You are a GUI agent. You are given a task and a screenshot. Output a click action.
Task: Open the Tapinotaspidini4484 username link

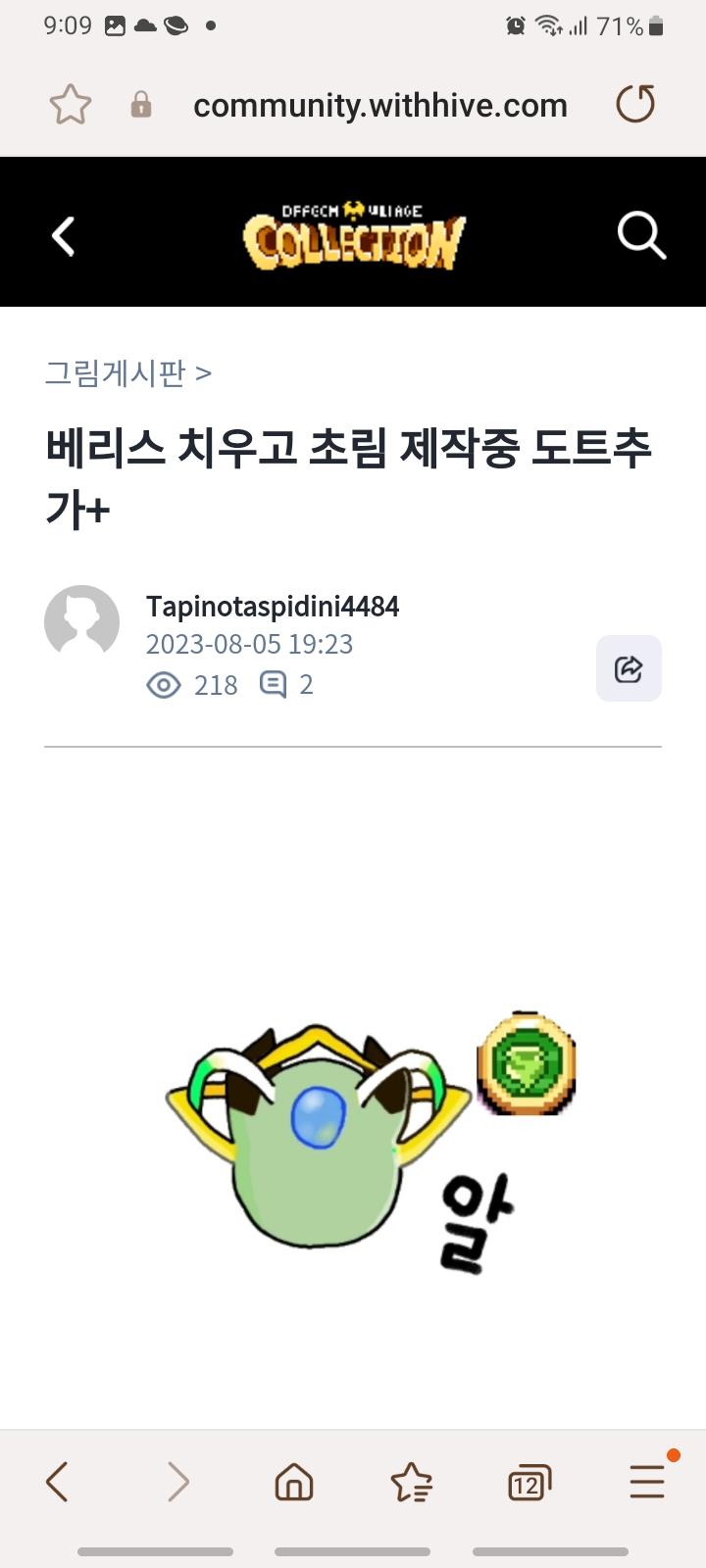(273, 607)
